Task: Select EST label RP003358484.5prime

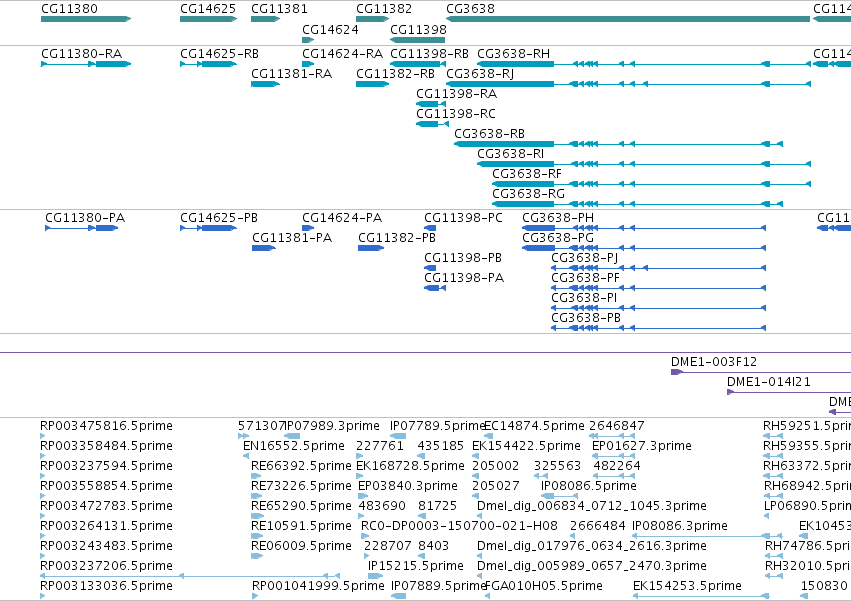Action: pyautogui.click(x=106, y=446)
